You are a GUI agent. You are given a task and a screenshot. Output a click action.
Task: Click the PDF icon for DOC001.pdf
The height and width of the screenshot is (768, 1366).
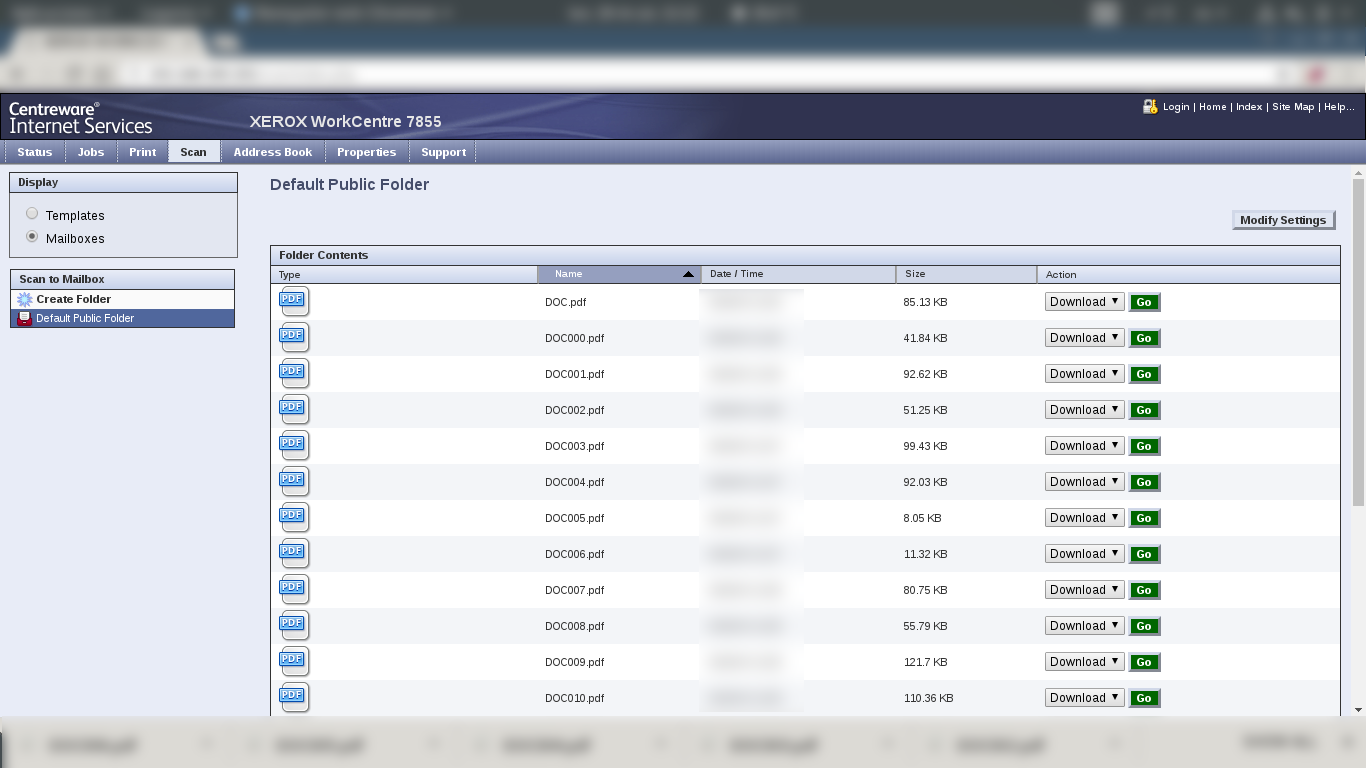[x=294, y=373]
